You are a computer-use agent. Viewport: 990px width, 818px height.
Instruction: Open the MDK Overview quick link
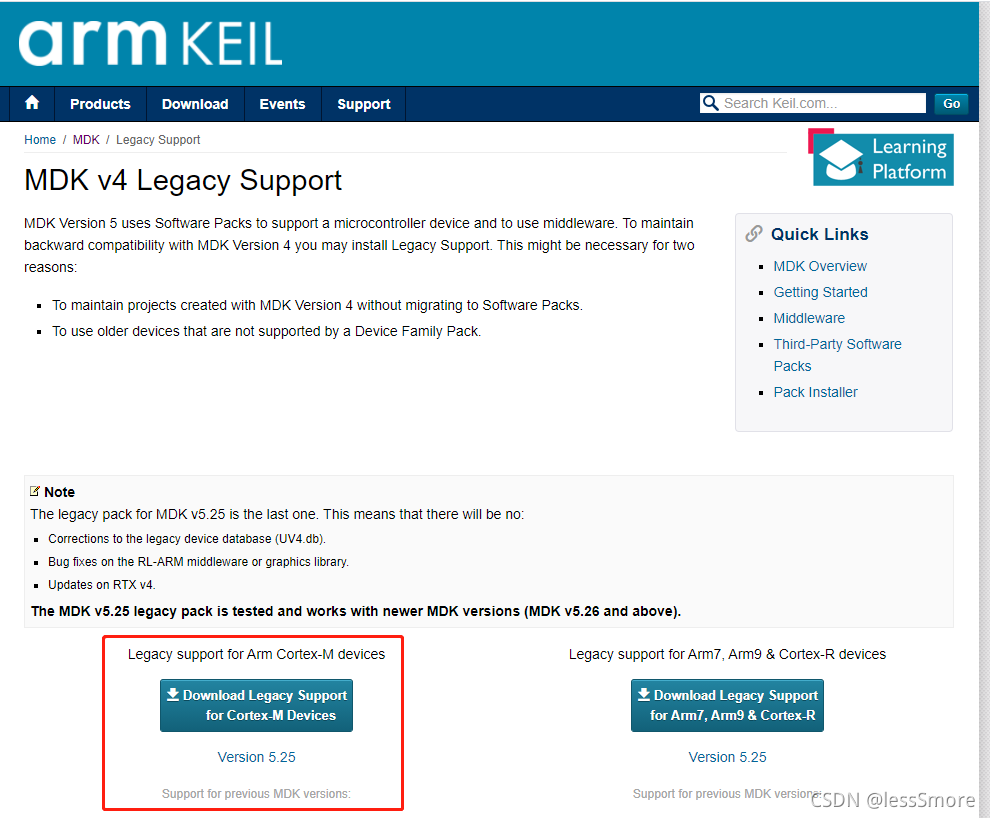click(x=820, y=266)
